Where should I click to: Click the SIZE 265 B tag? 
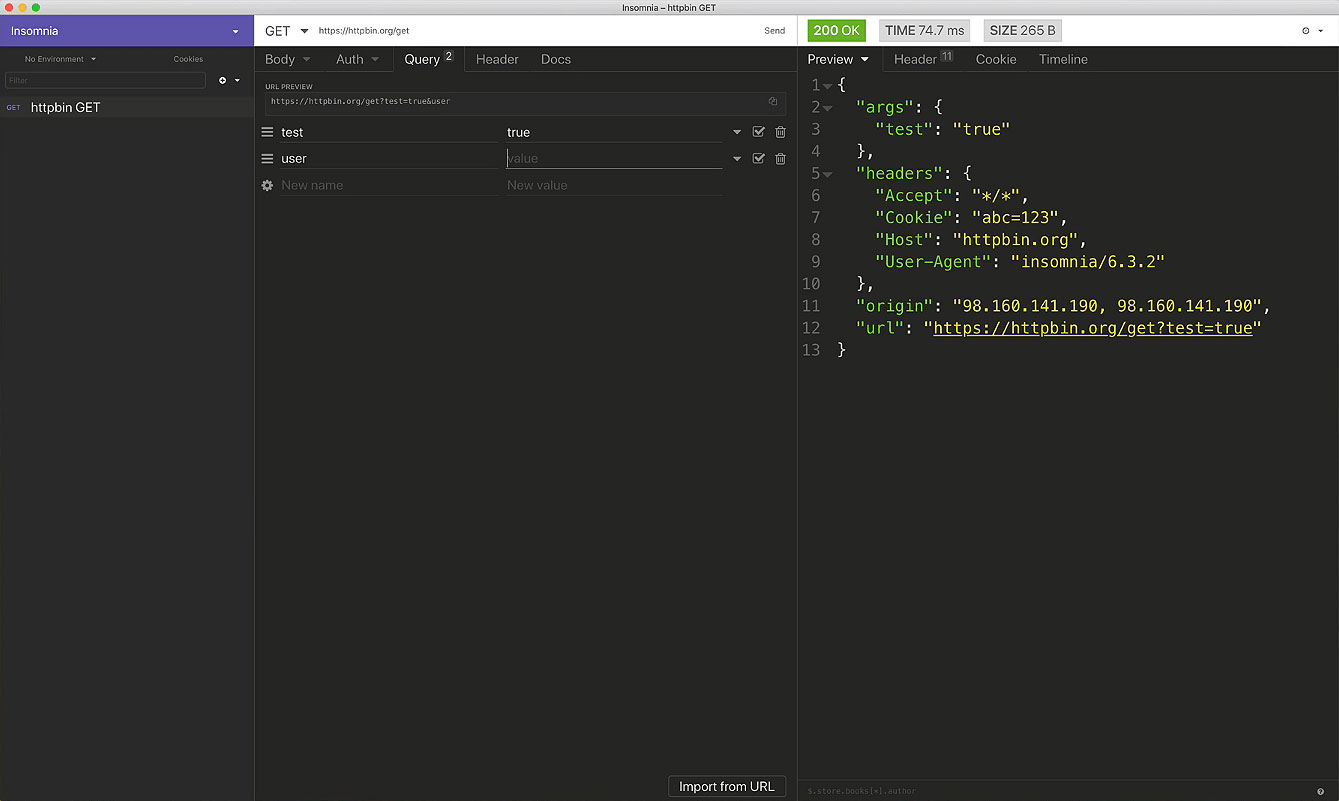(1022, 31)
